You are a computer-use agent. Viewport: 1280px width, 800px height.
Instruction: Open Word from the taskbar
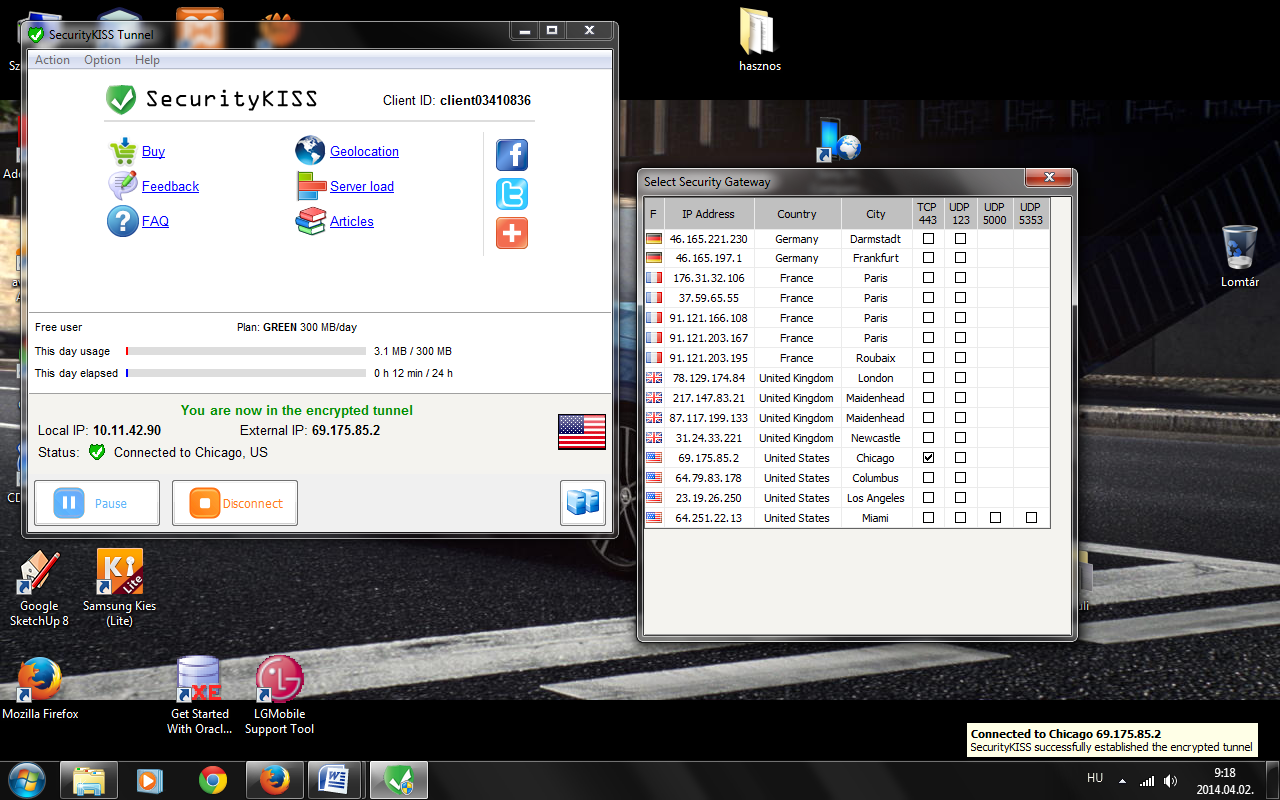click(x=336, y=780)
